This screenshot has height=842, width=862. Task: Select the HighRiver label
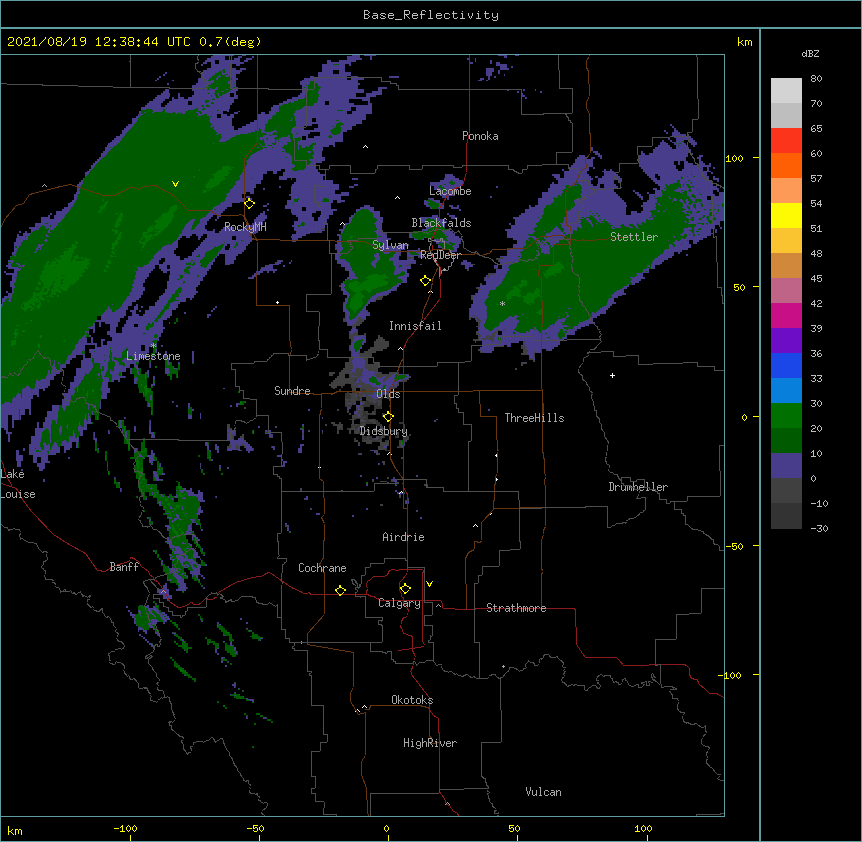430,743
